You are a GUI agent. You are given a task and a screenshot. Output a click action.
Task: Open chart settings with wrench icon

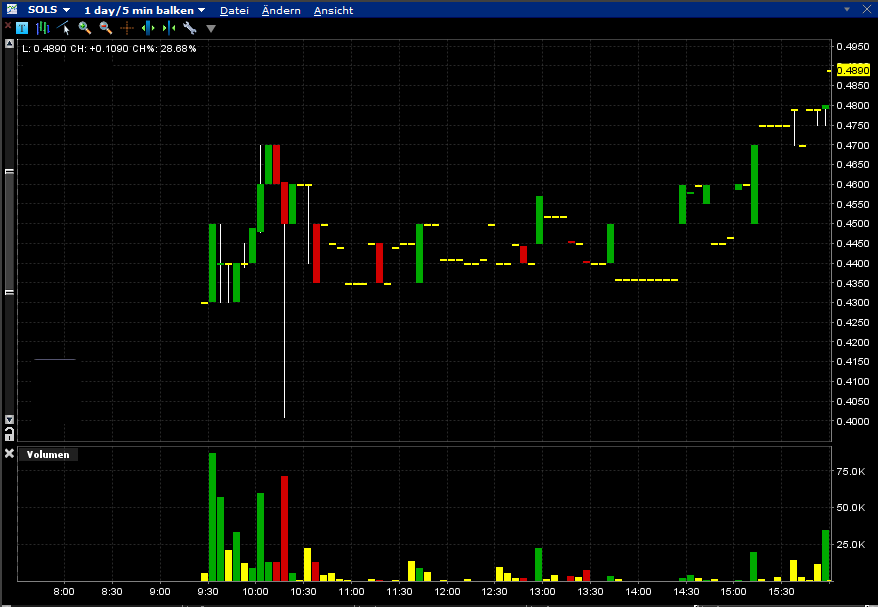(189, 28)
